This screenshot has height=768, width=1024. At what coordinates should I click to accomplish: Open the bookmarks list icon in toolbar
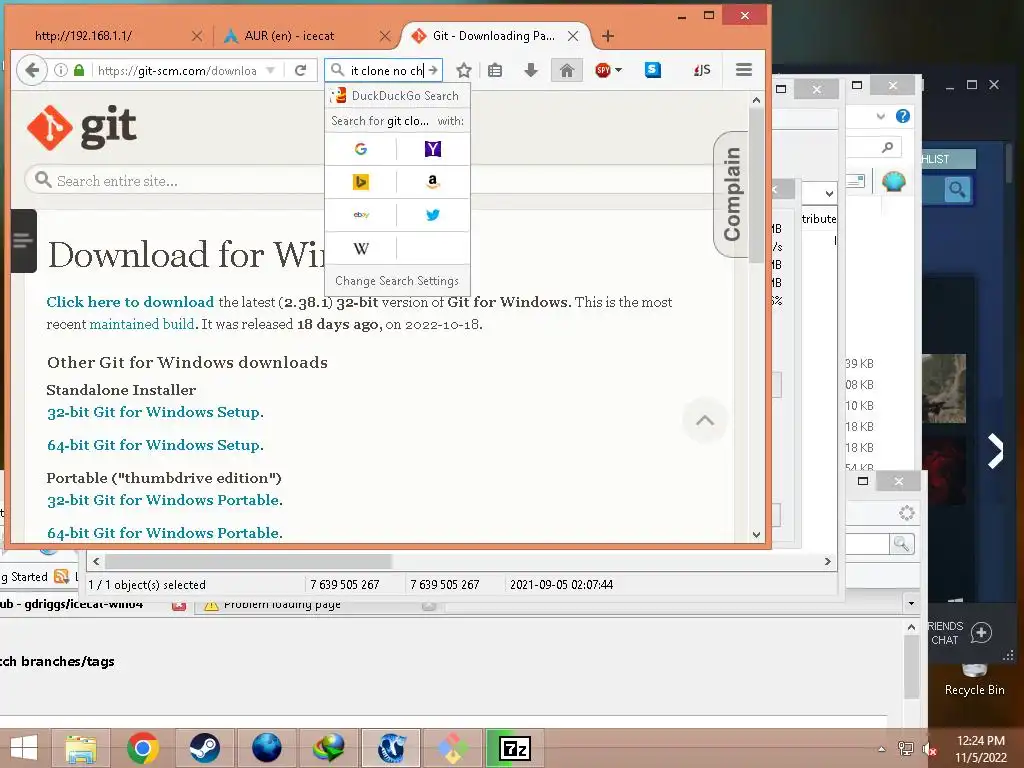point(495,70)
